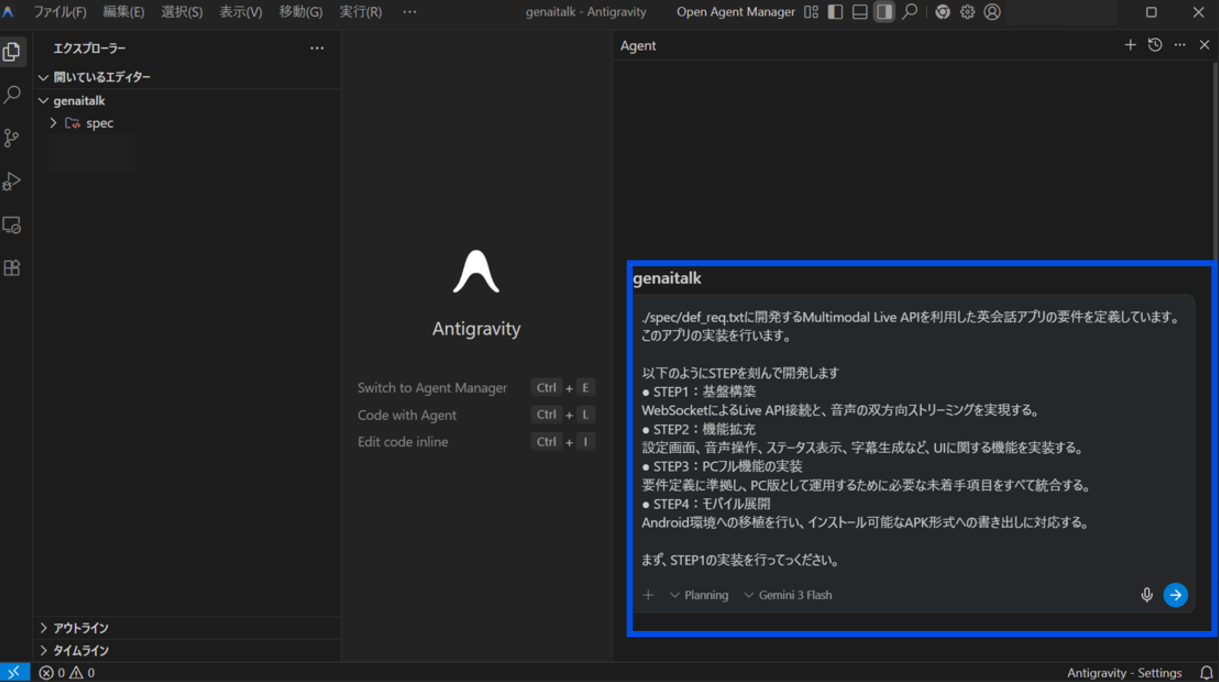The image size is (1219, 682).
Task: Send the prompt with the blue arrow button
Action: point(1176,595)
